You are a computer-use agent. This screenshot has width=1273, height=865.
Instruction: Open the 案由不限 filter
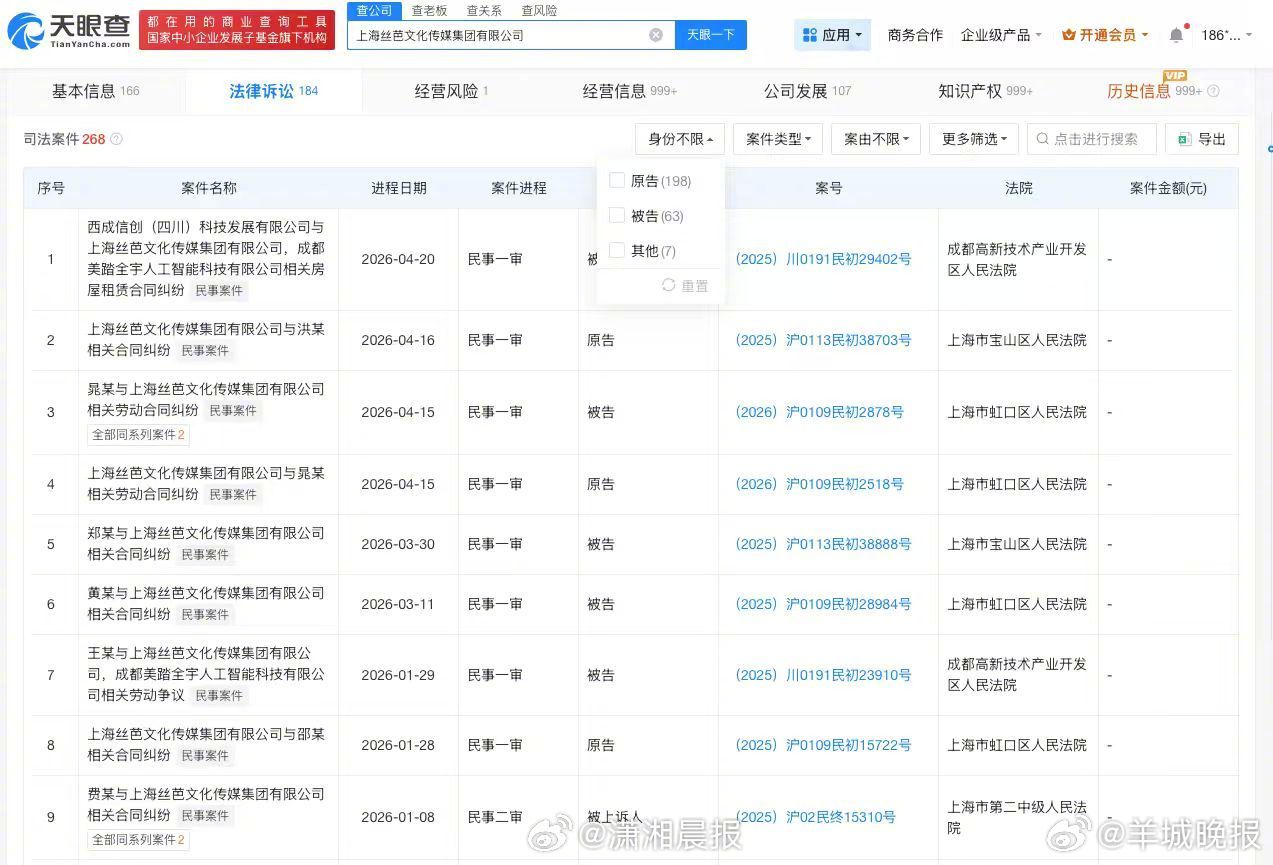tap(876, 139)
